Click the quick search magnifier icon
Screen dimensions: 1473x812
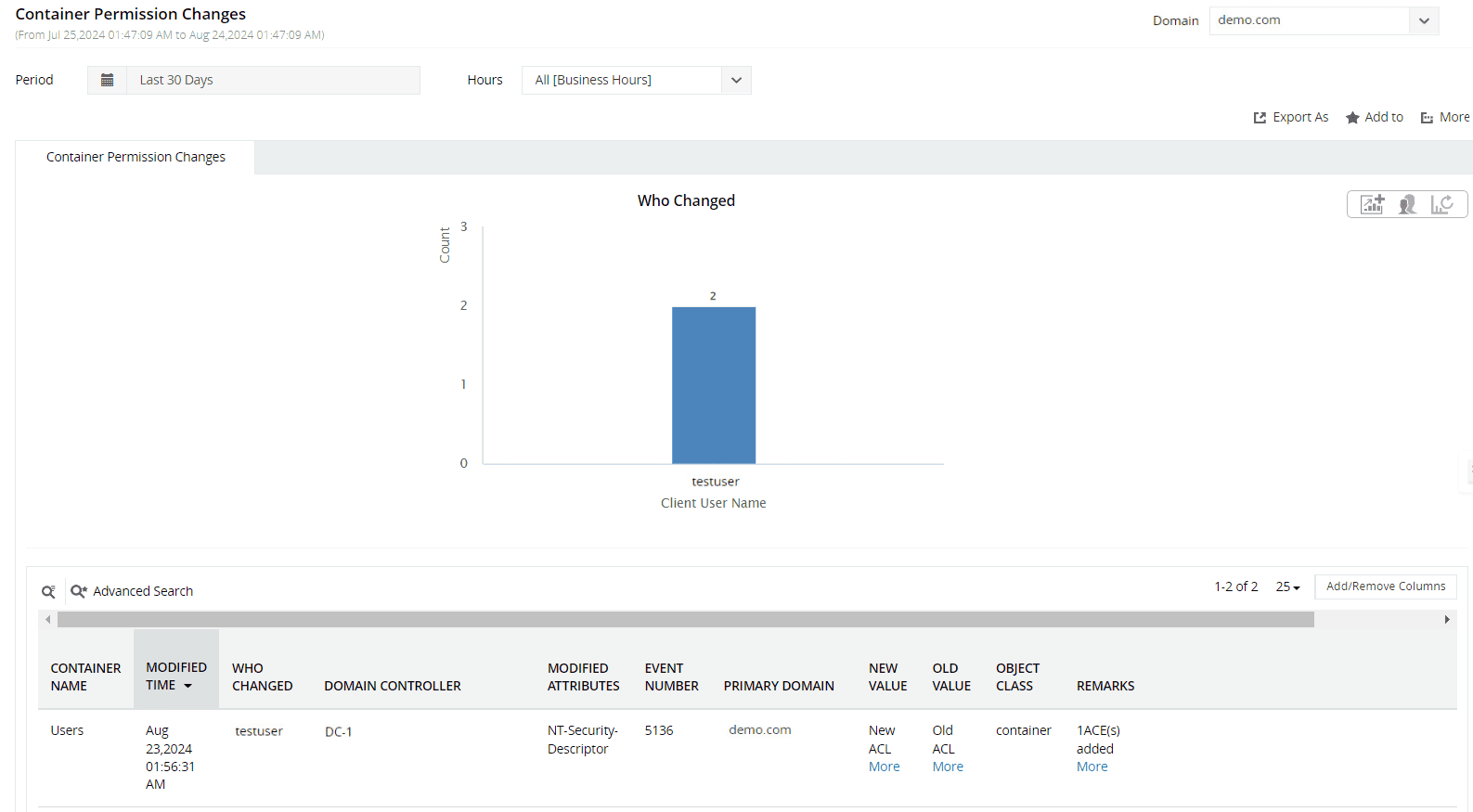click(48, 591)
